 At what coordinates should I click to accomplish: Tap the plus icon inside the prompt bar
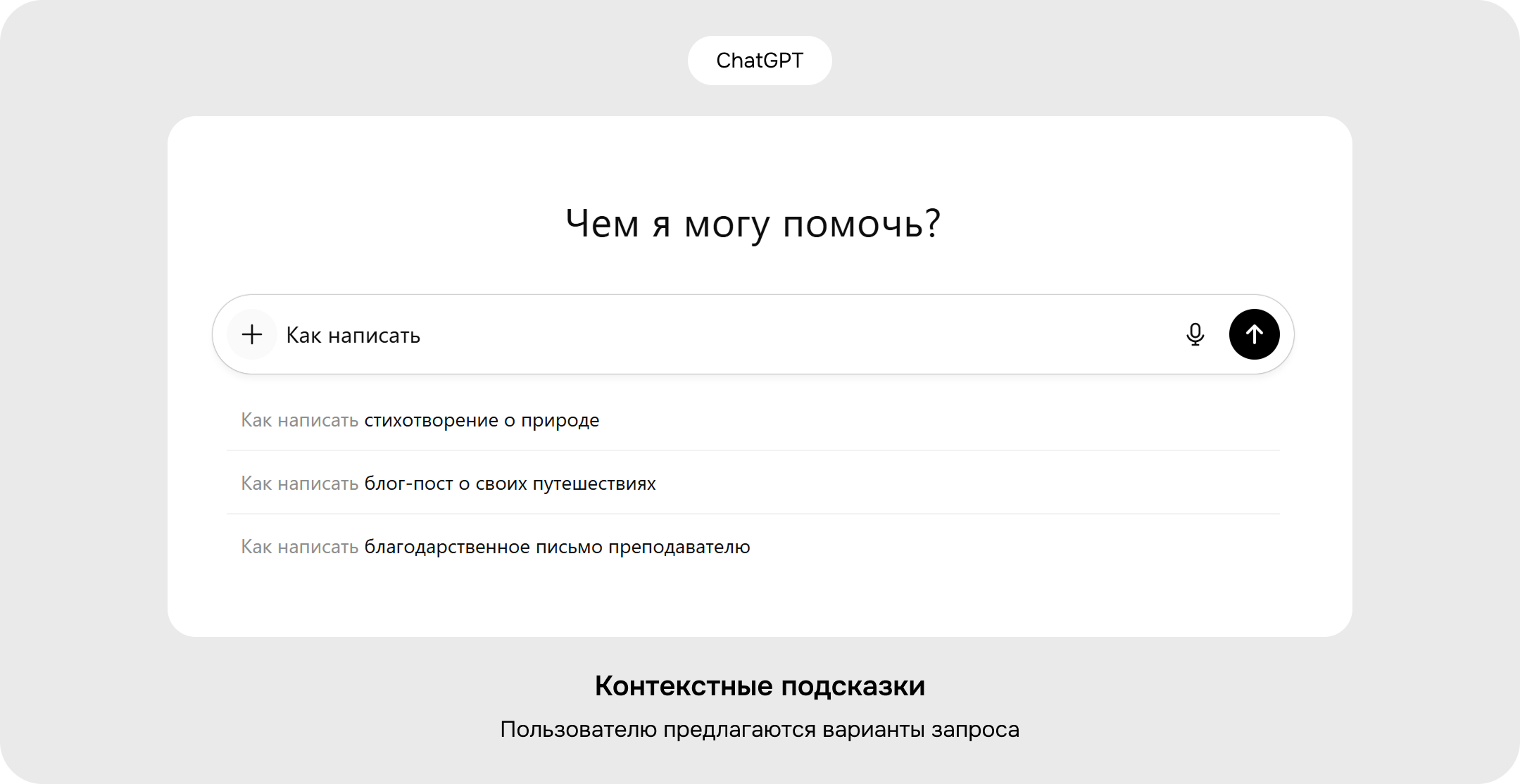click(251, 334)
